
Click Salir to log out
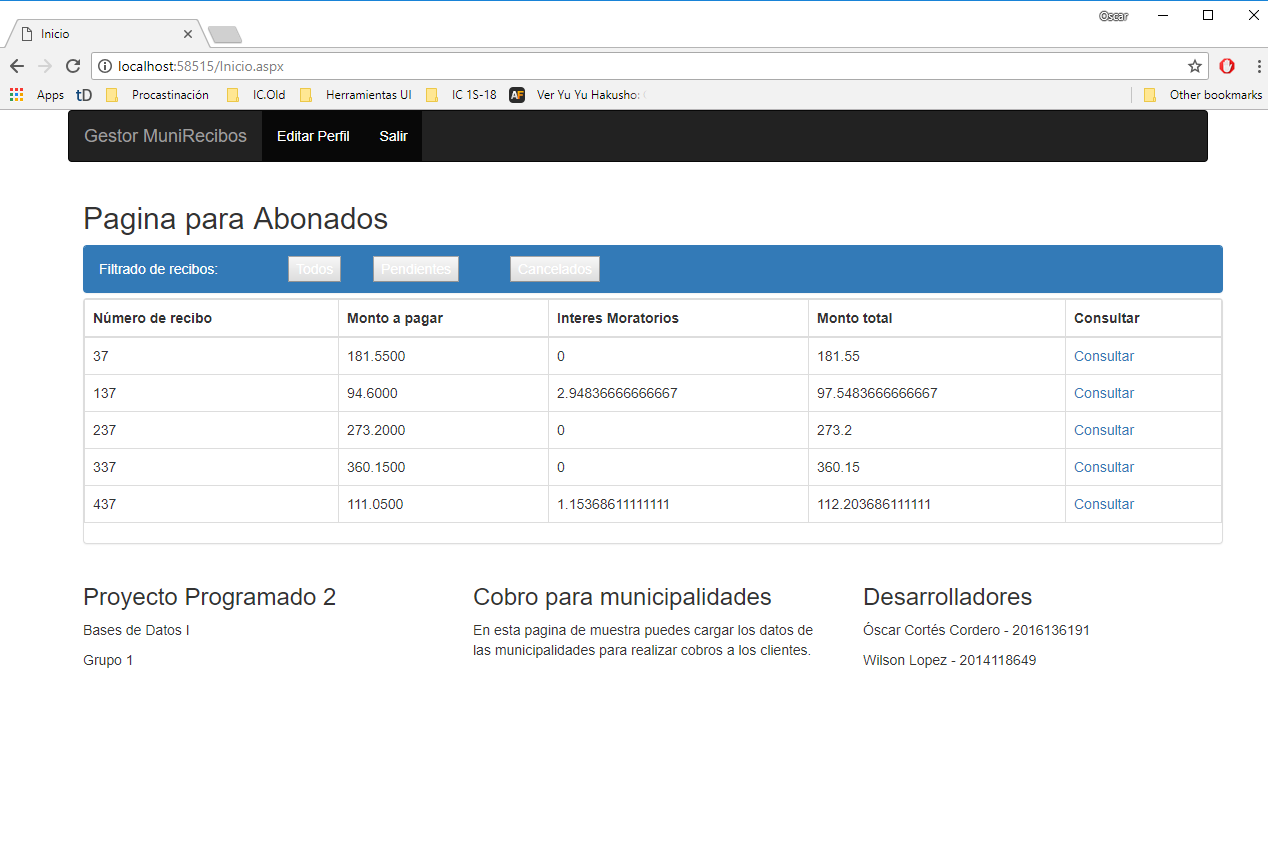pyautogui.click(x=393, y=136)
